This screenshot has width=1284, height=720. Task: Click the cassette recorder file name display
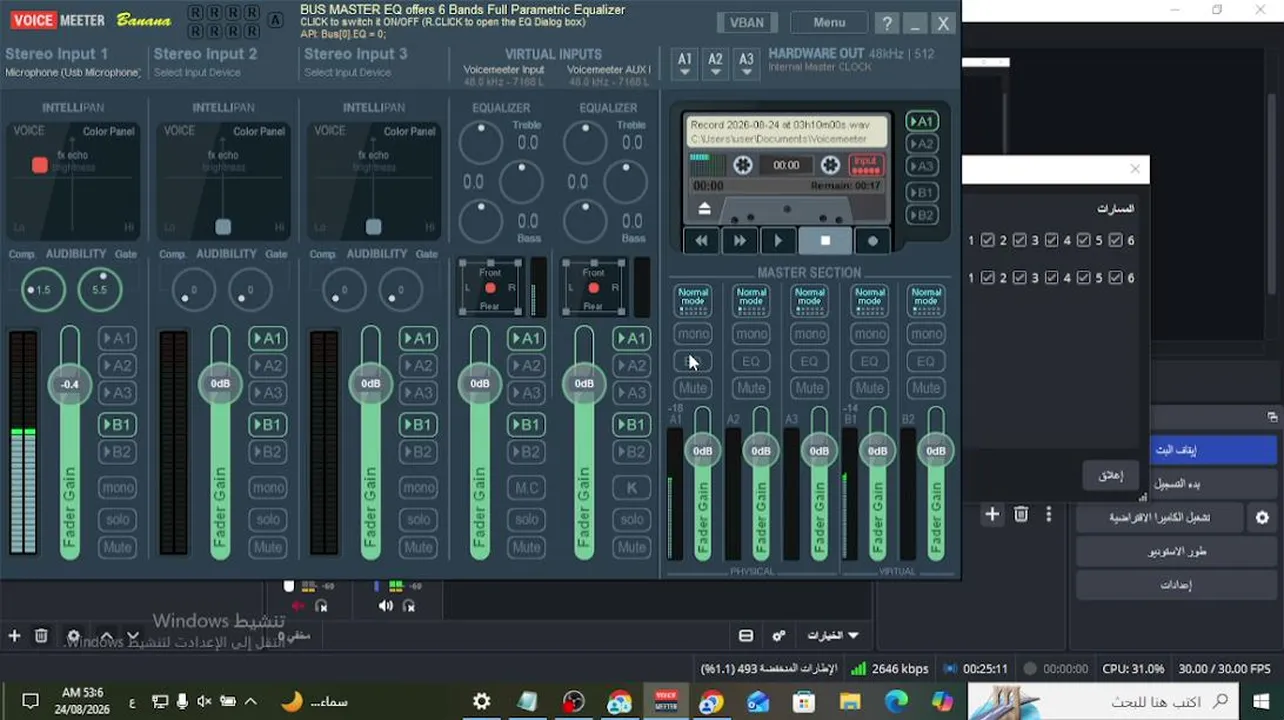(787, 132)
